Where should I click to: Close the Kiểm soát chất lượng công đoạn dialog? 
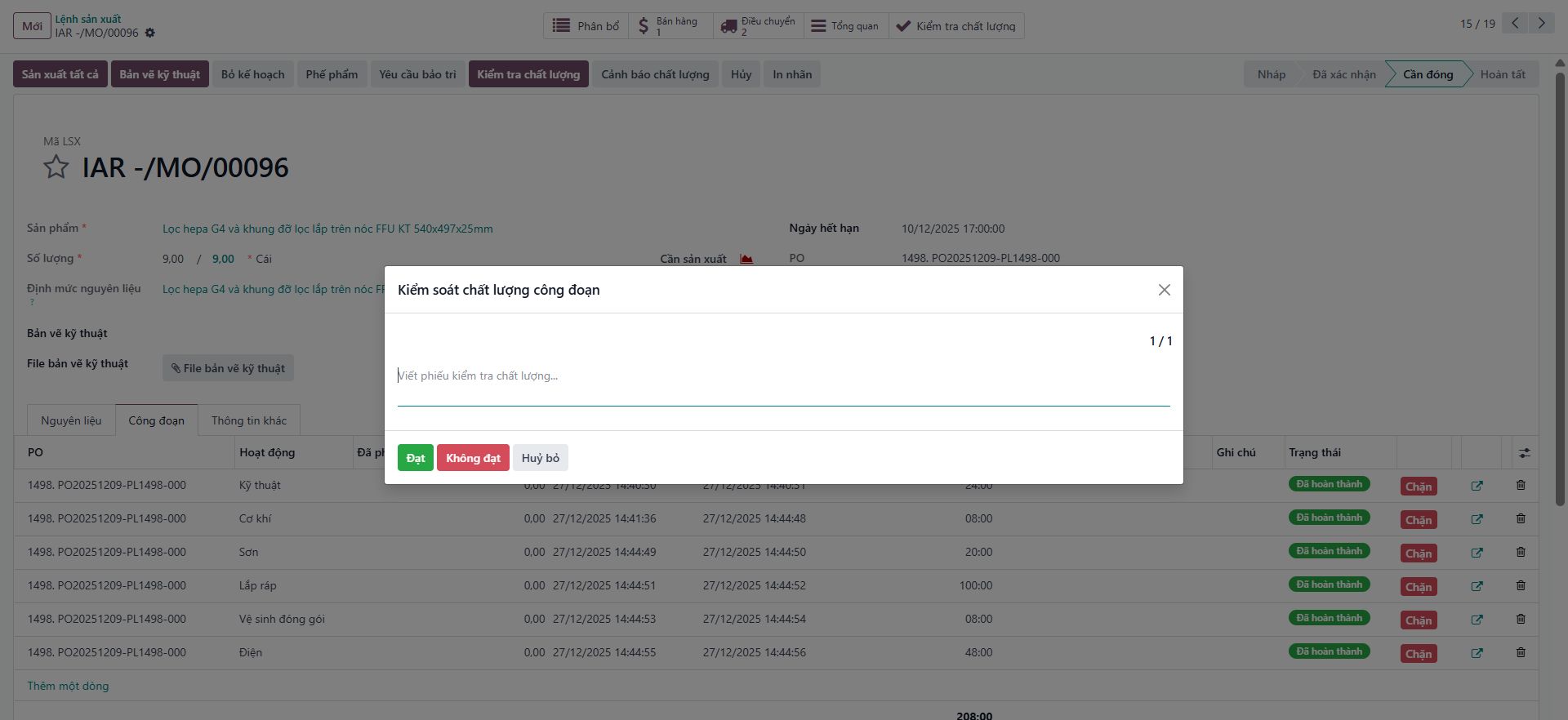pyautogui.click(x=1165, y=290)
